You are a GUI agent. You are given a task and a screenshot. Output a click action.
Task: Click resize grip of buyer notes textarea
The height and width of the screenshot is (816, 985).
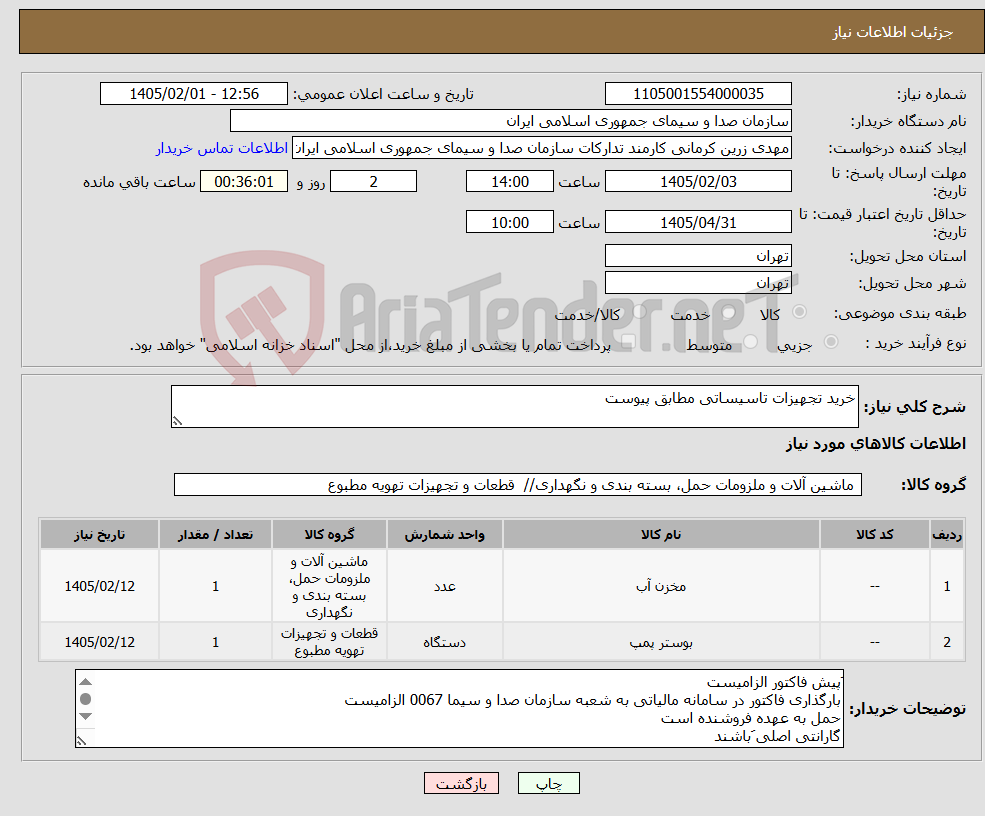click(x=81, y=741)
